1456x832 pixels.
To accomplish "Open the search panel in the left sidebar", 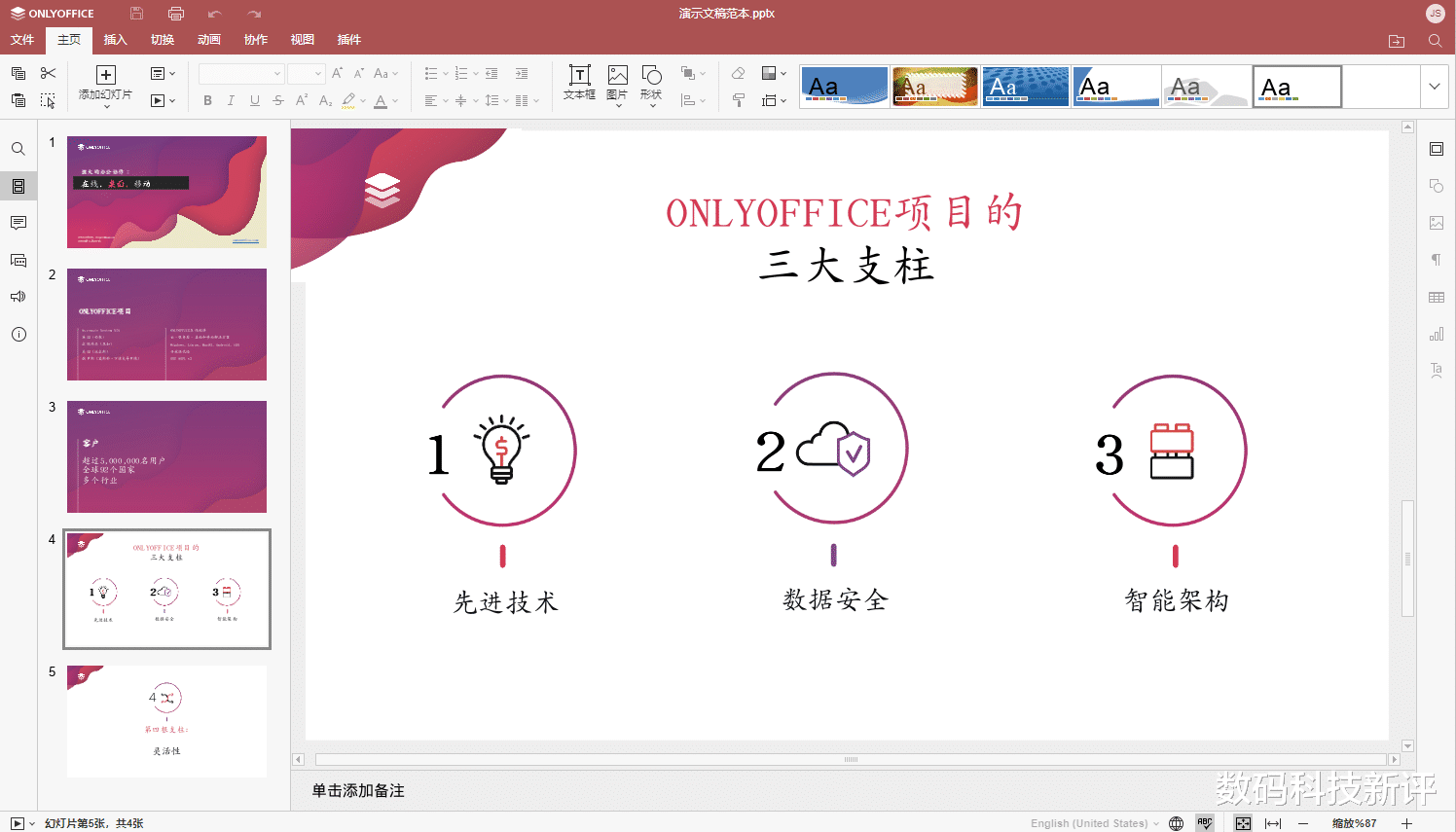I will [18, 148].
